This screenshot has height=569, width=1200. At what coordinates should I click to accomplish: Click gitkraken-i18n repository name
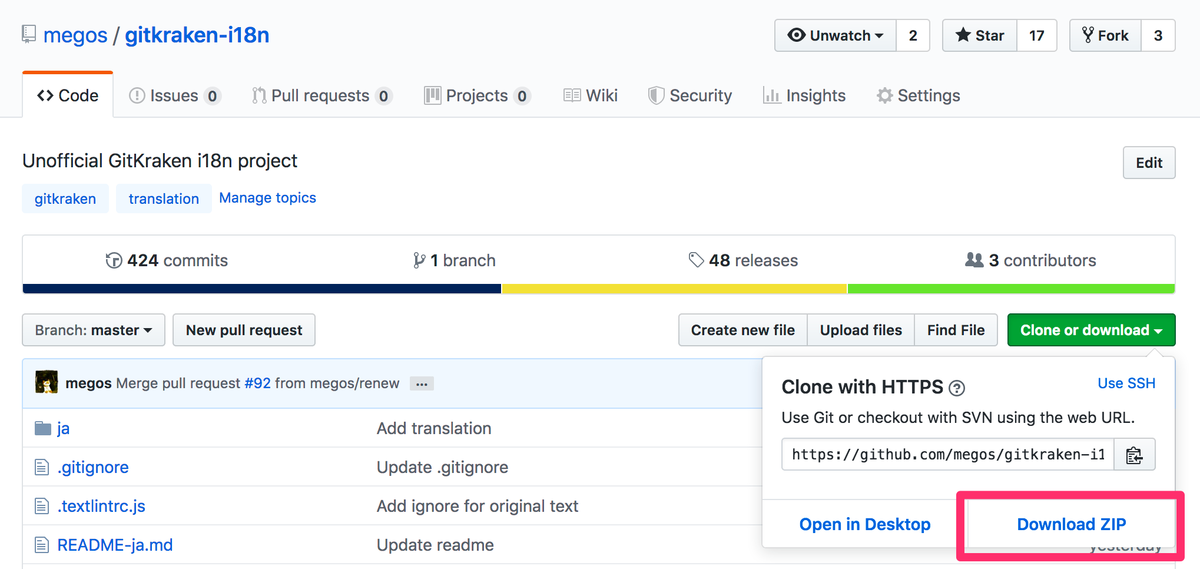(x=197, y=36)
